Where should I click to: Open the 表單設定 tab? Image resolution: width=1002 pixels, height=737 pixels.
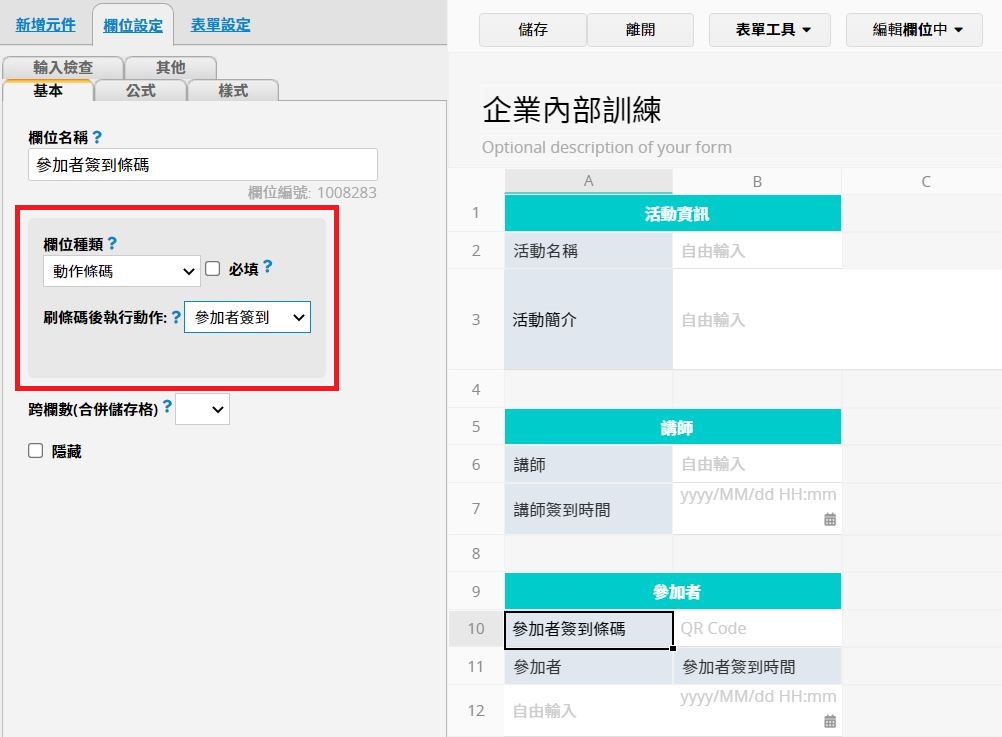coord(220,25)
